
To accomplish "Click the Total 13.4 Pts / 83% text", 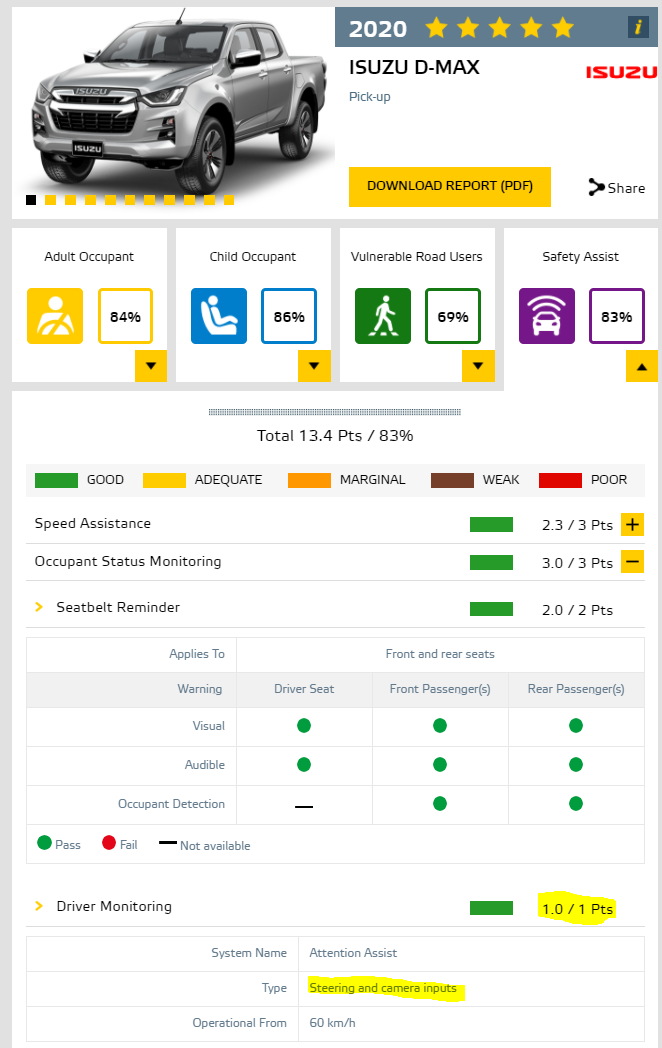I will tap(335, 436).
